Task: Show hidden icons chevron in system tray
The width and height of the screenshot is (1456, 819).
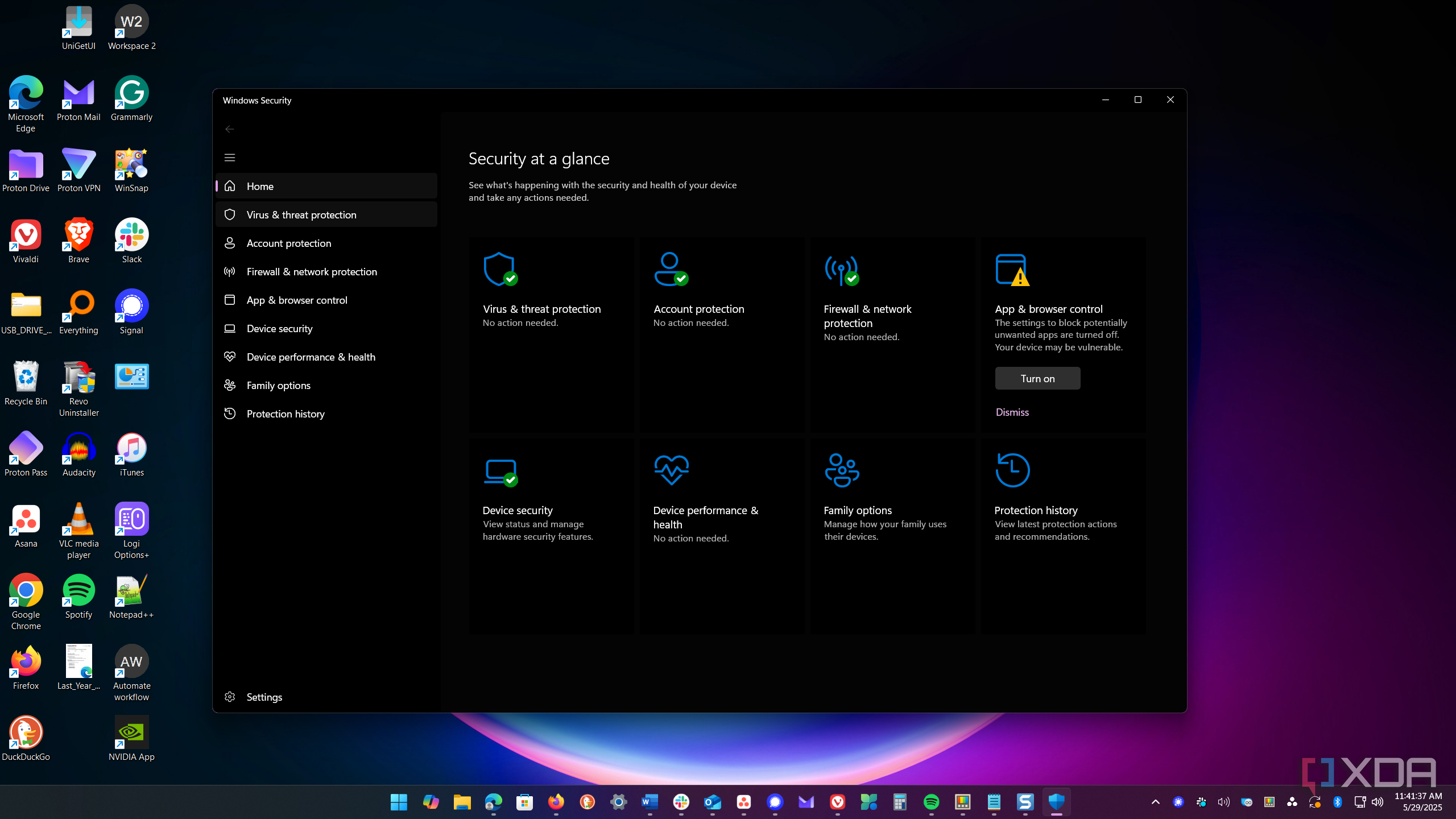Action: coord(1155,802)
